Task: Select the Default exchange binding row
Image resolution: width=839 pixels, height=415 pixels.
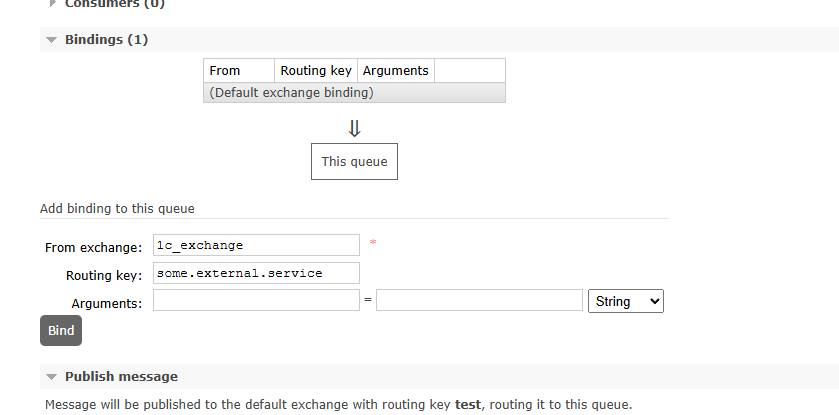Action: [354, 93]
